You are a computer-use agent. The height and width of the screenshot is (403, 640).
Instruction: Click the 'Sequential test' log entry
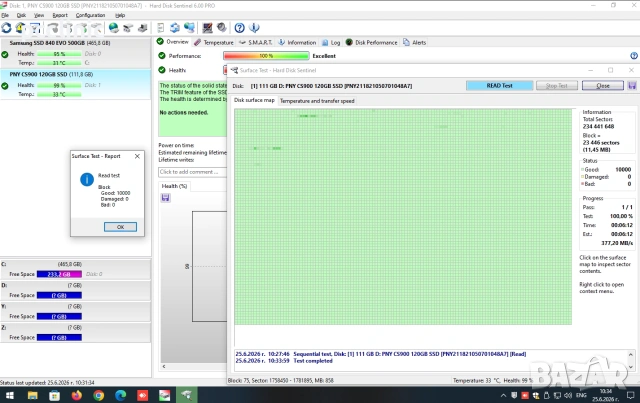(381, 354)
